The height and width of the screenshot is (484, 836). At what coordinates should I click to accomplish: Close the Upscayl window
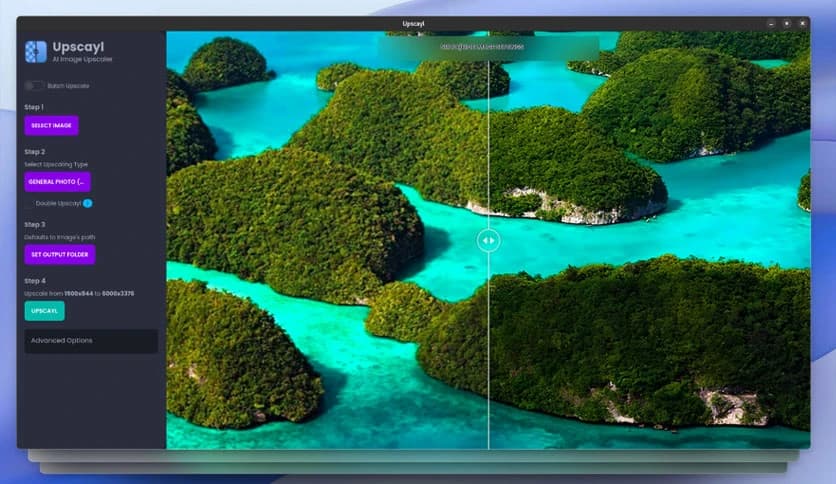coord(802,23)
